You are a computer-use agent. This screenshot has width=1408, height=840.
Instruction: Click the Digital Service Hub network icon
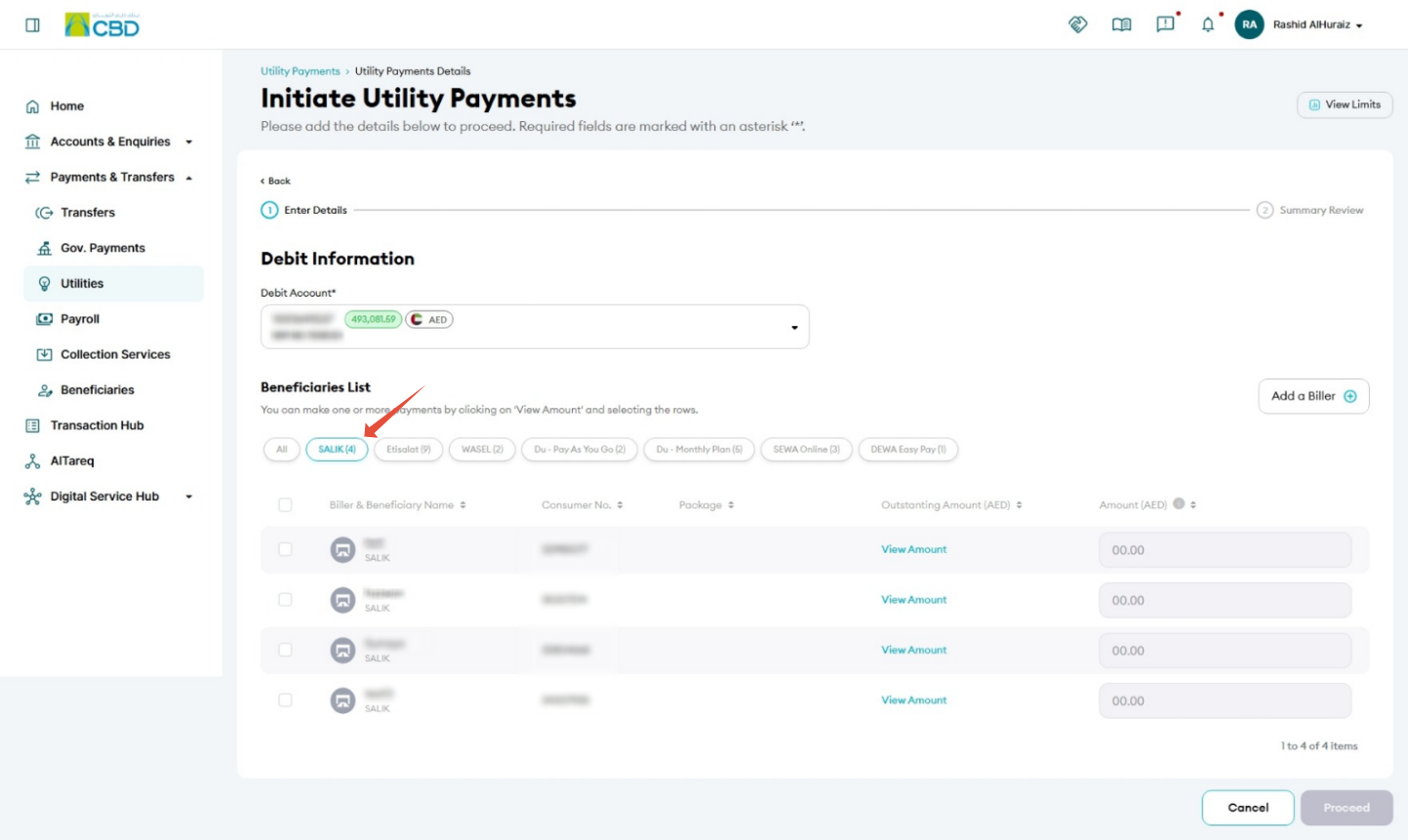[x=32, y=497]
